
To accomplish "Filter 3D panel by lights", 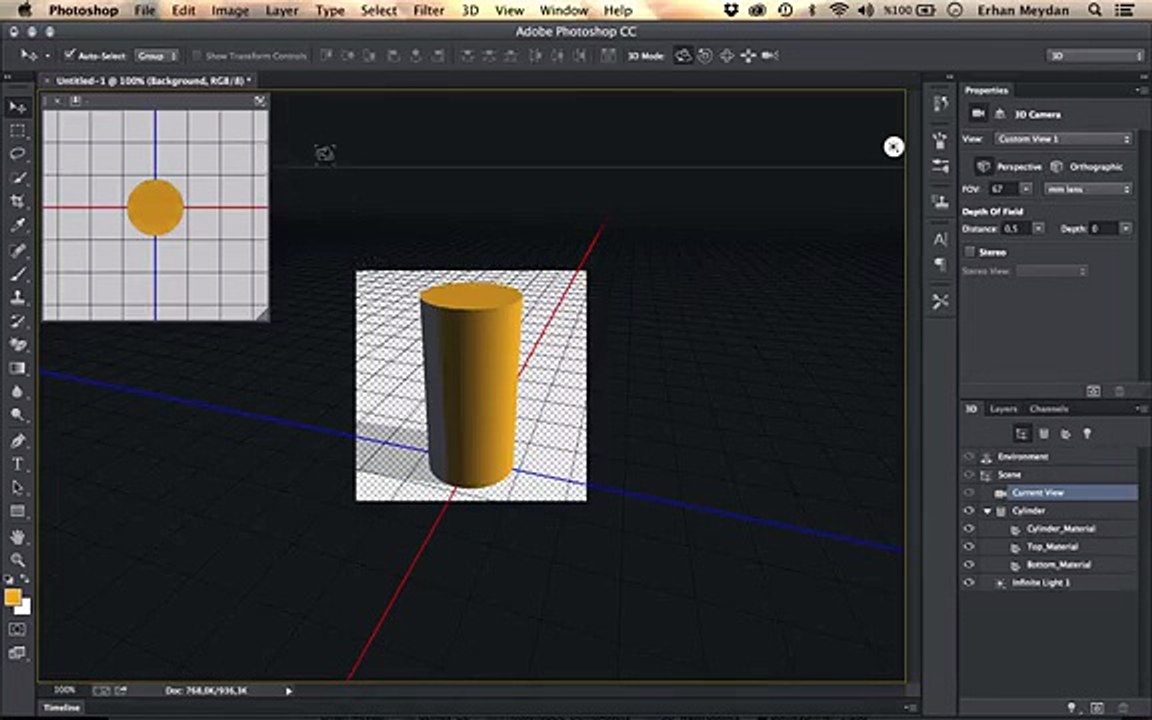I will coord(1087,433).
